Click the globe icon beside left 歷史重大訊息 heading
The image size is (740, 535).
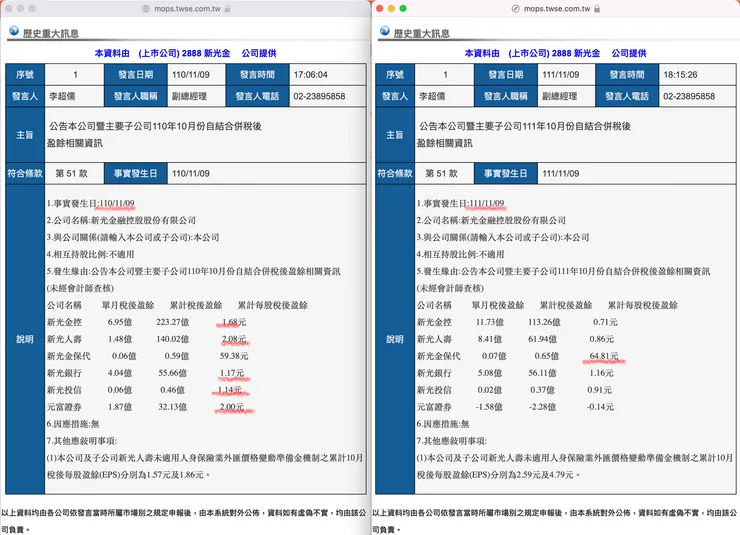pyautogui.click(x=14, y=31)
